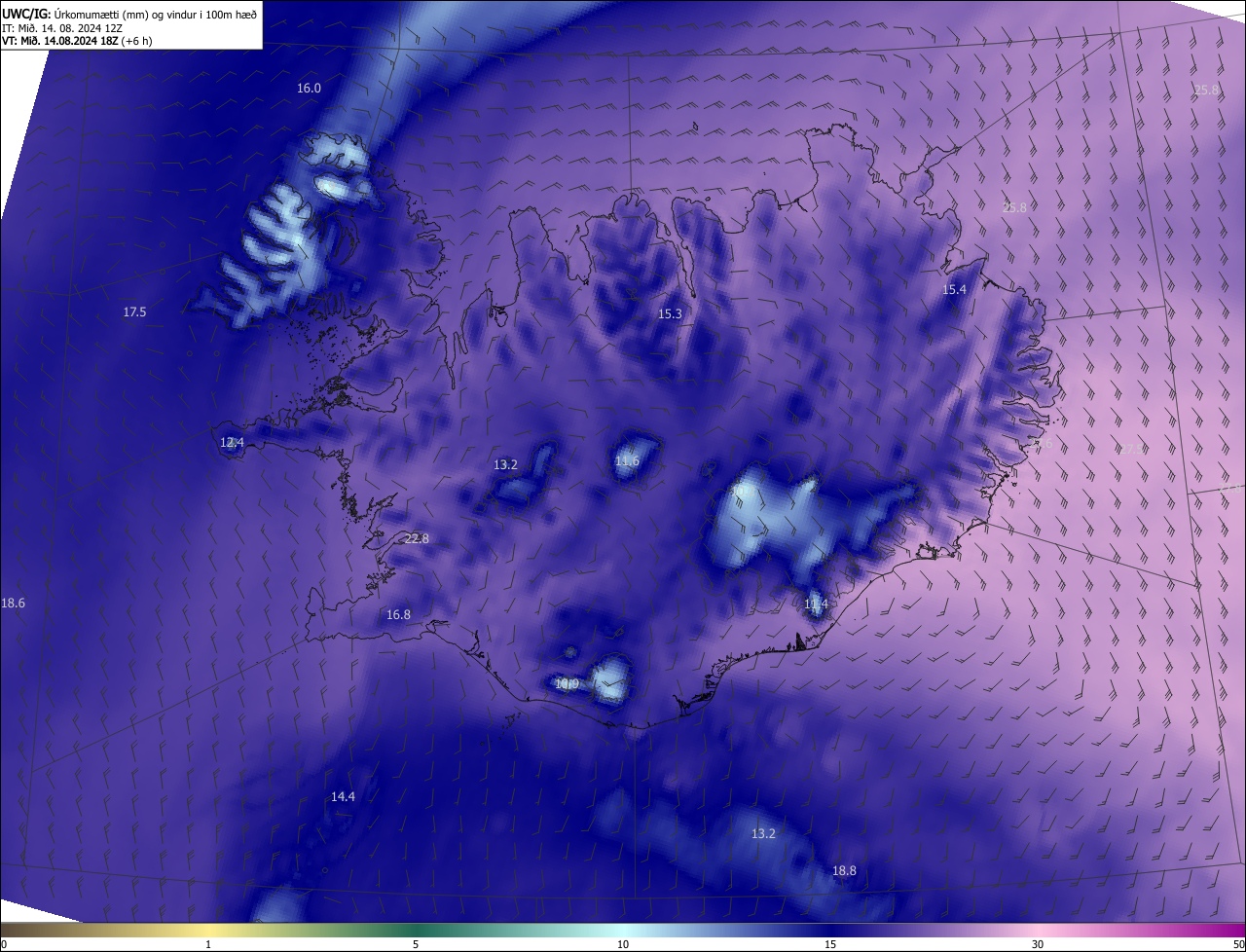Click the colour scale at tick label 10
This screenshot has width=1246, height=952.
click(623, 944)
